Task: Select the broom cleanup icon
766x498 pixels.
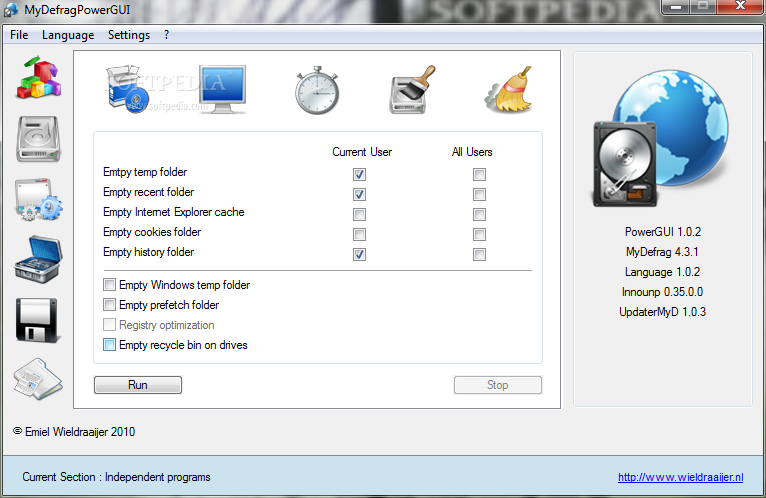Action: [x=508, y=89]
